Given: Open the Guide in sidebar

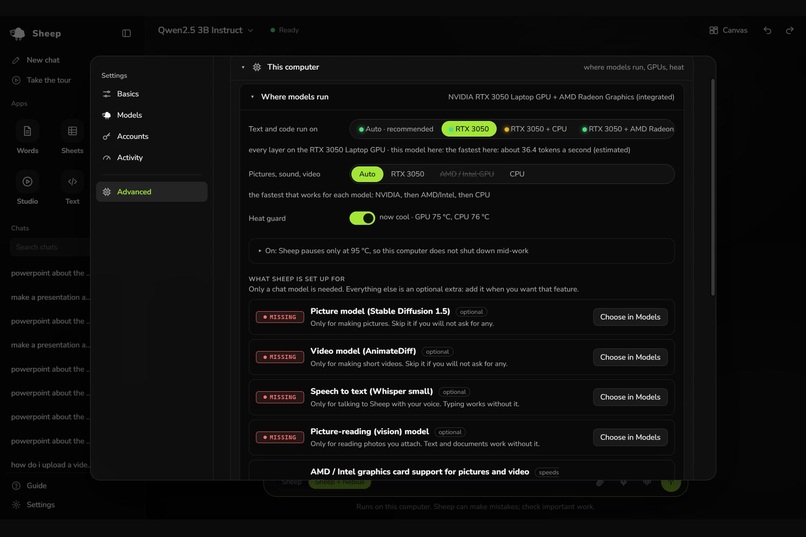Looking at the screenshot, I should (x=29, y=486).
